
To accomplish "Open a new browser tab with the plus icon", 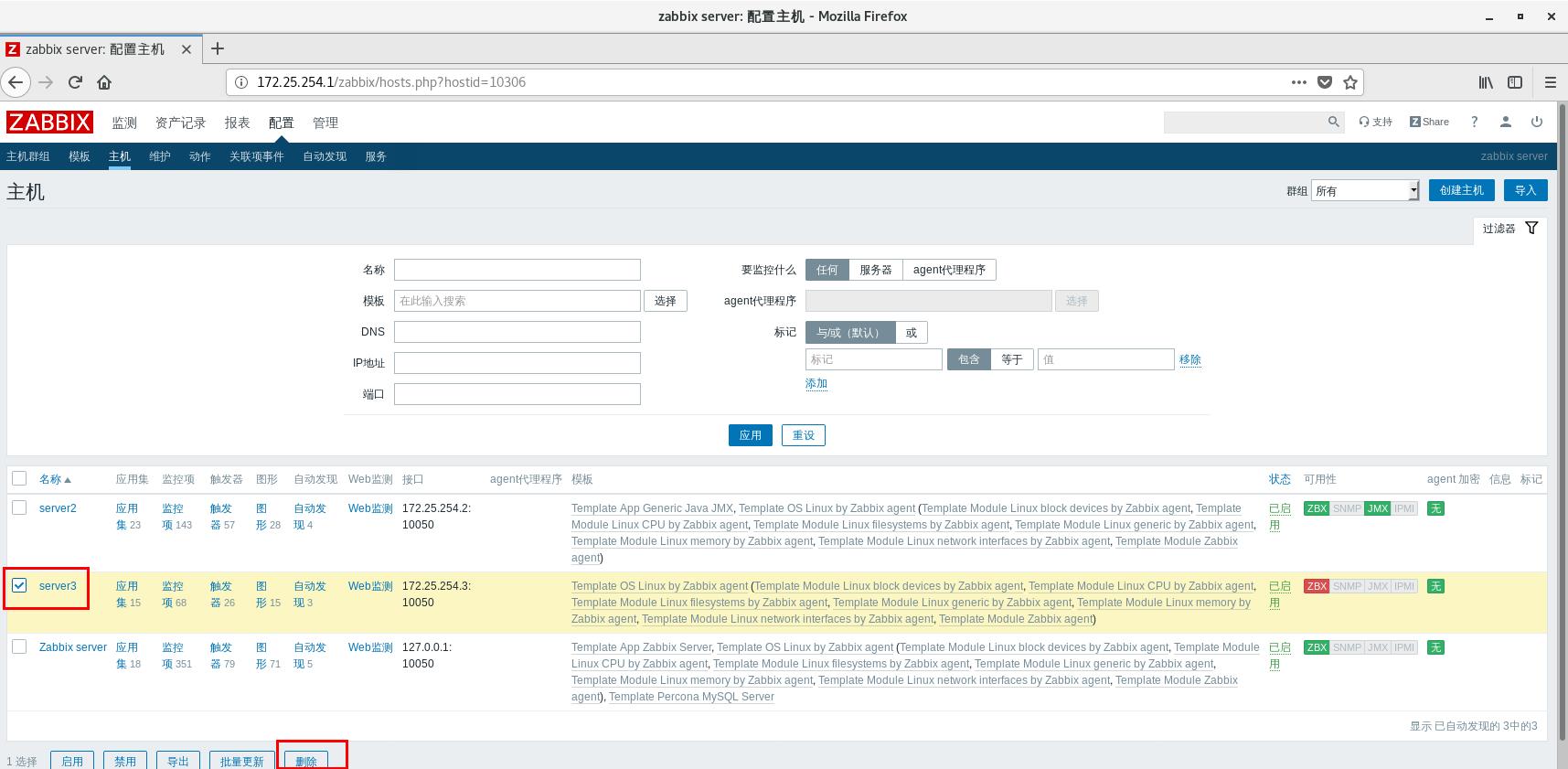I will click(x=218, y=48).
